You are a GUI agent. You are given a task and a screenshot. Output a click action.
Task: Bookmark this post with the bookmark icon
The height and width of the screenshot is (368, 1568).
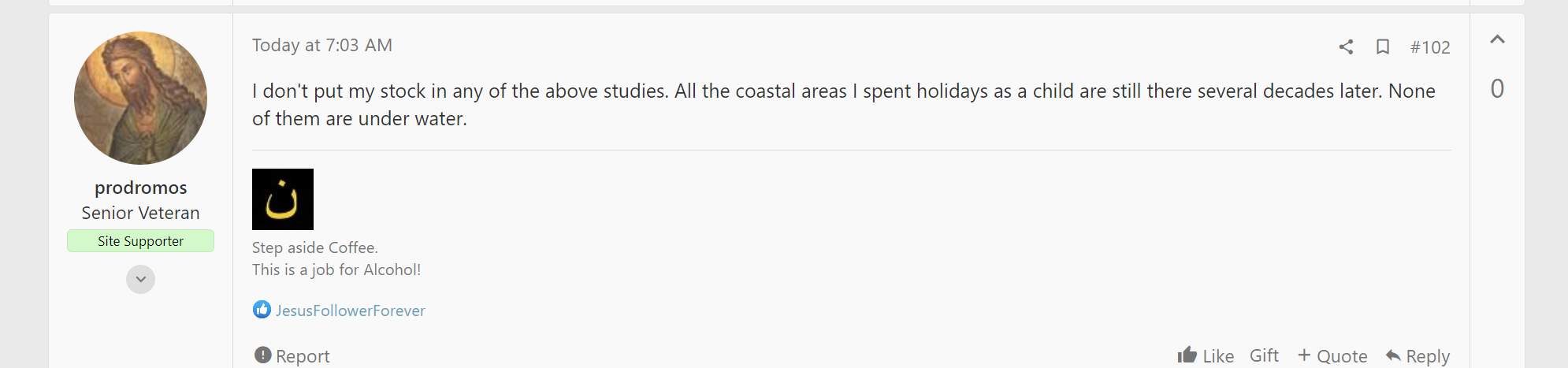(1382, 46)
